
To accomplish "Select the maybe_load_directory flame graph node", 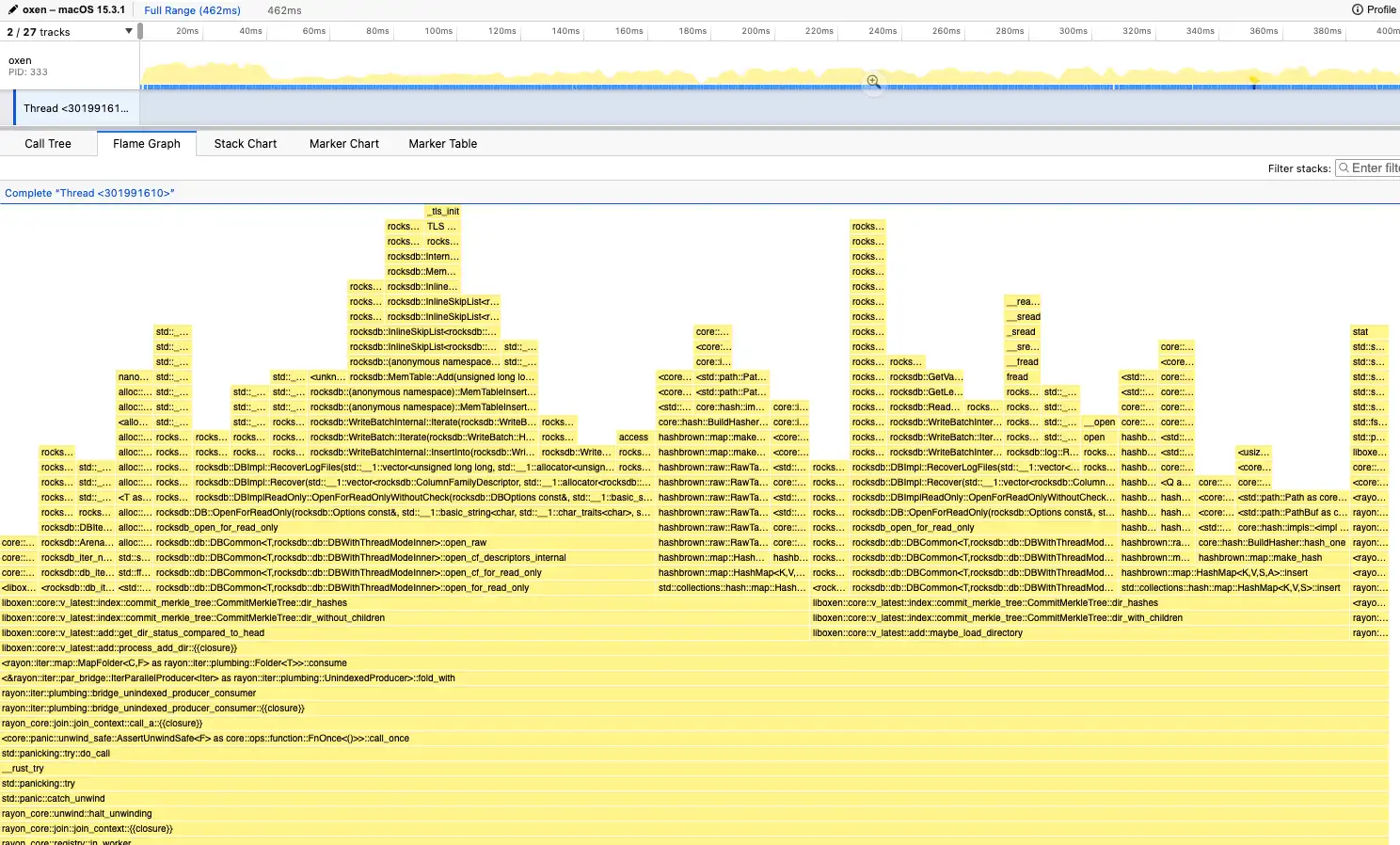I will [x=917, y=633].
